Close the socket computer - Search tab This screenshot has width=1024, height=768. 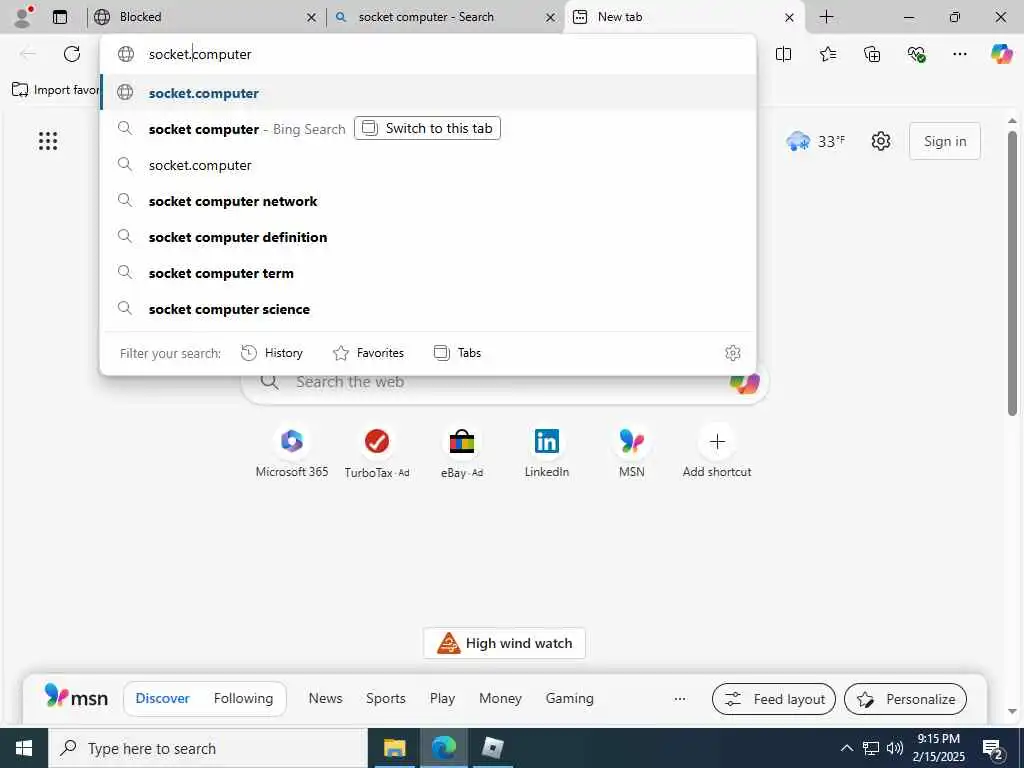551,18
